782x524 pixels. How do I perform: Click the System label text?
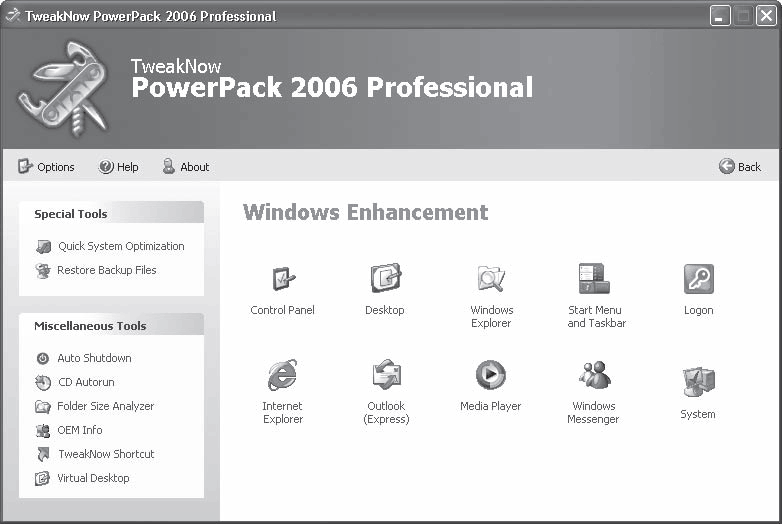coord(698,414)
